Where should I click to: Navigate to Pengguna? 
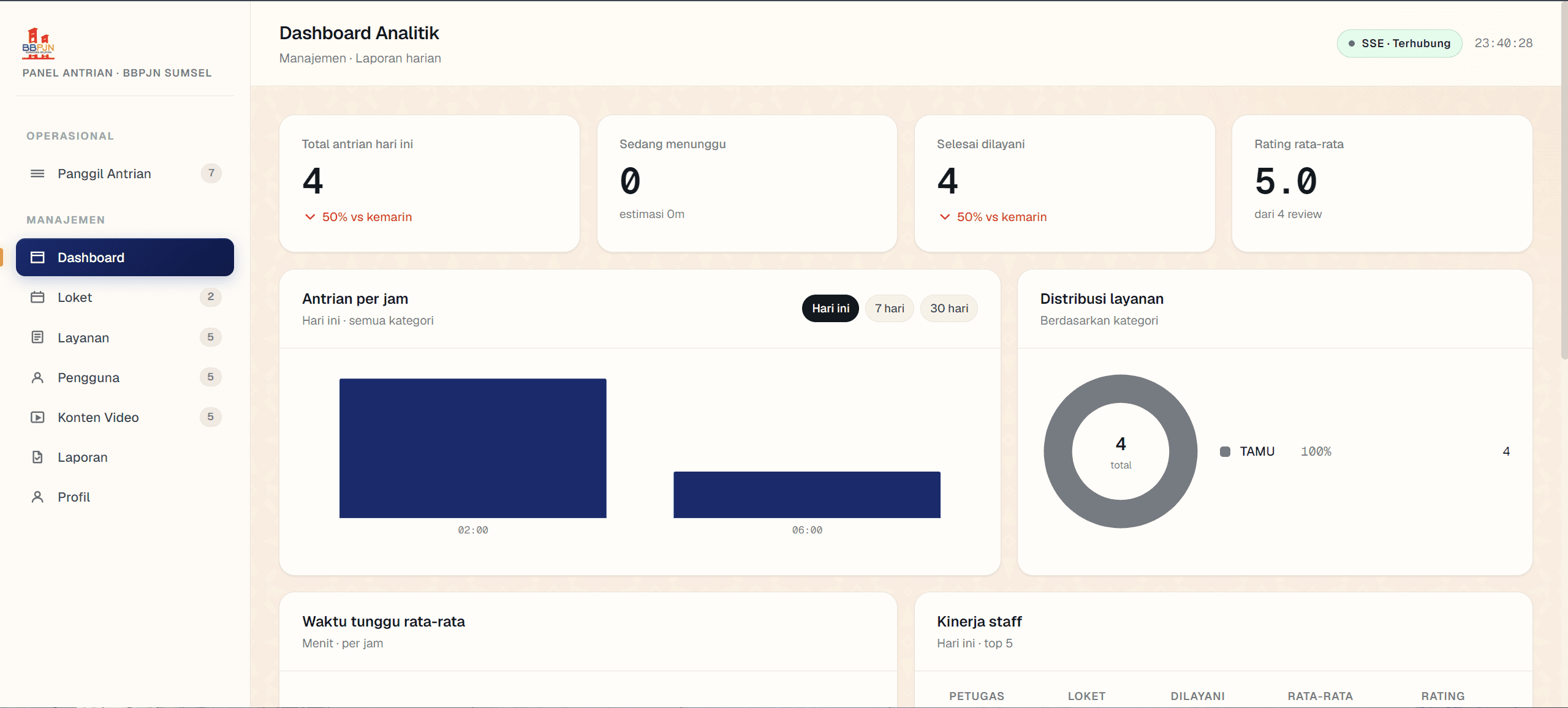coord(125,377)
